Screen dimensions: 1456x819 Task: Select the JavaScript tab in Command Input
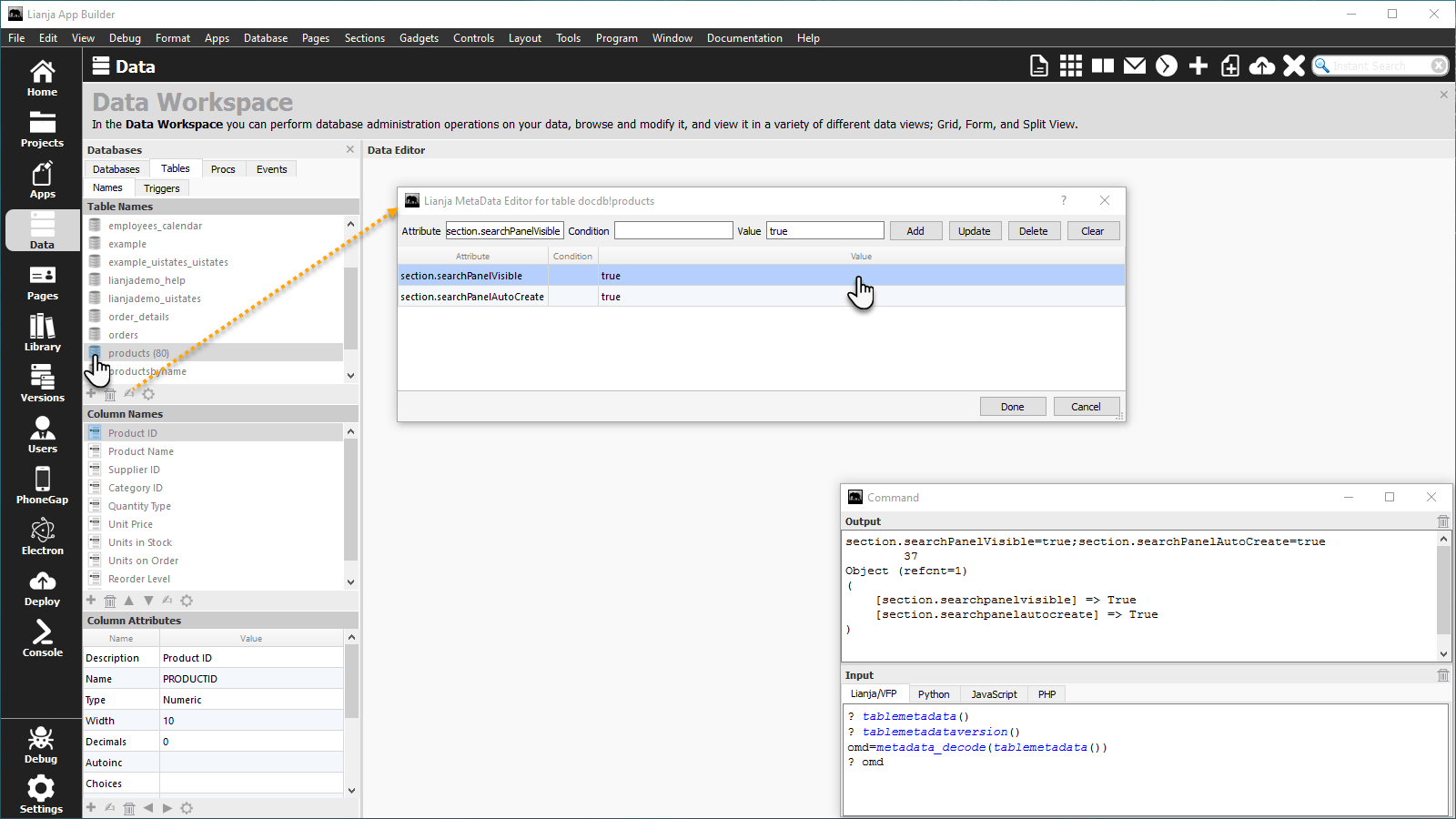coord(994,694)
